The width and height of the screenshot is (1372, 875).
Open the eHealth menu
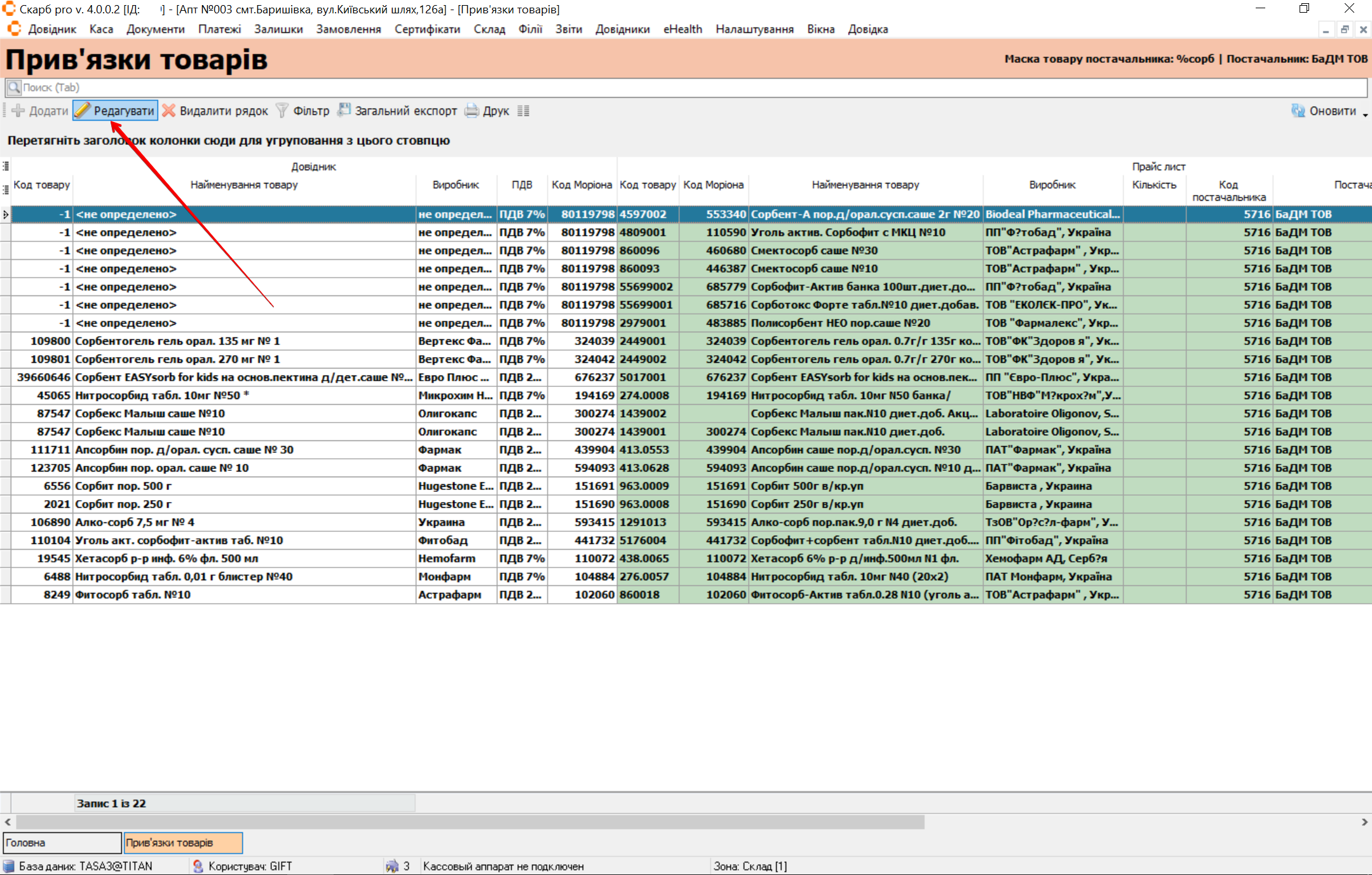coord(682,29)
